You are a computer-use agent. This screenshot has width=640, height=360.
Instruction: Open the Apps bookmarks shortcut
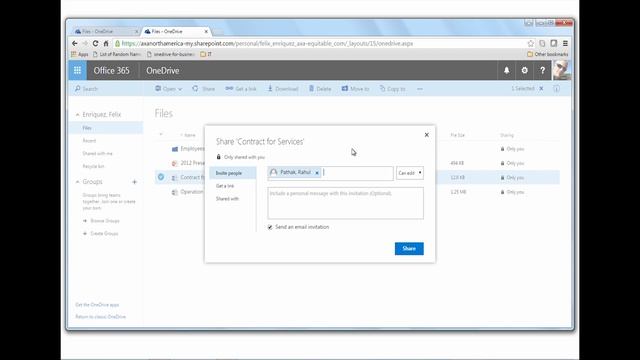click(80, 54)
